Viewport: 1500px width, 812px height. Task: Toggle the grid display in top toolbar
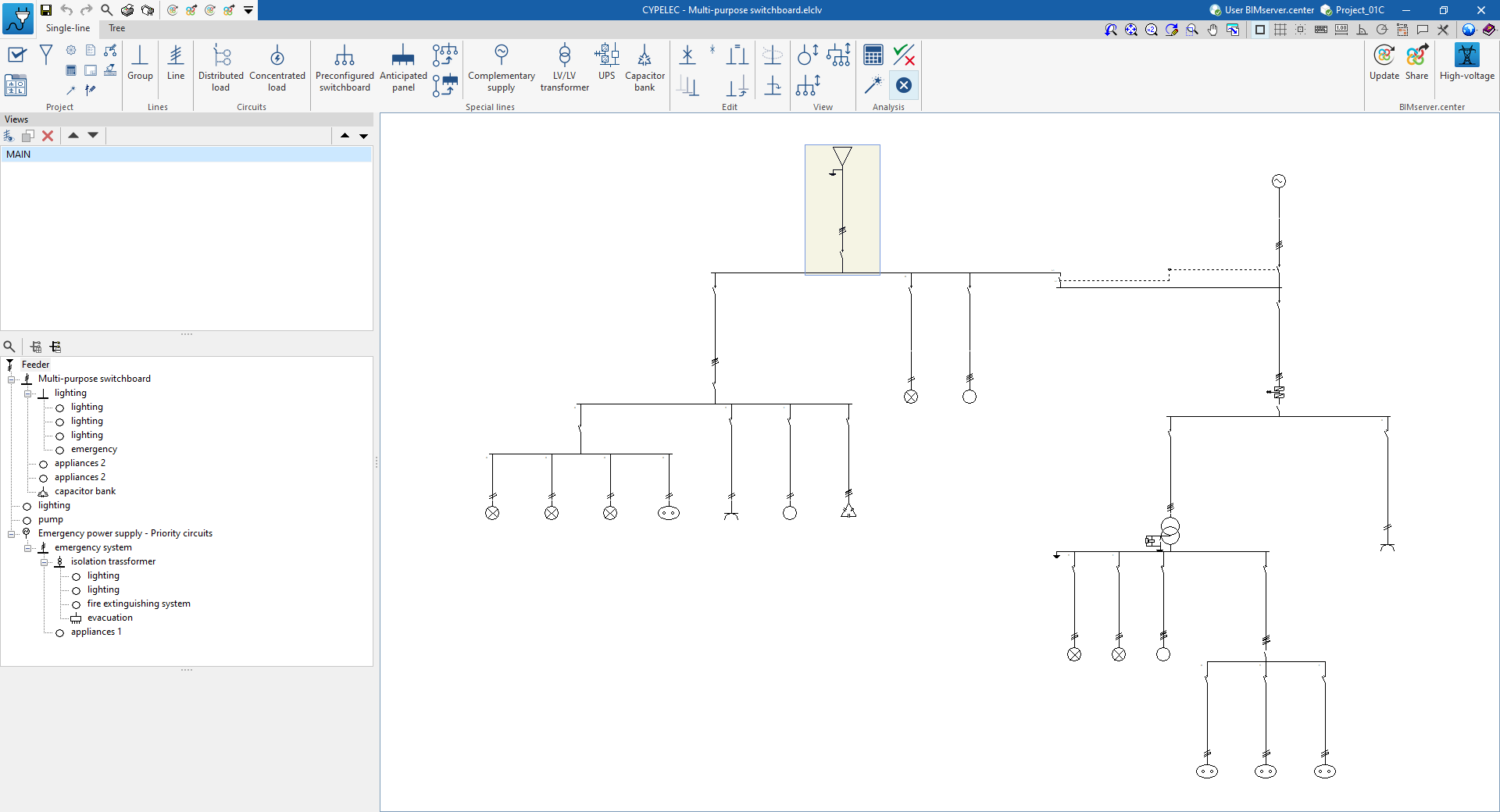(x=1280, y=30)
